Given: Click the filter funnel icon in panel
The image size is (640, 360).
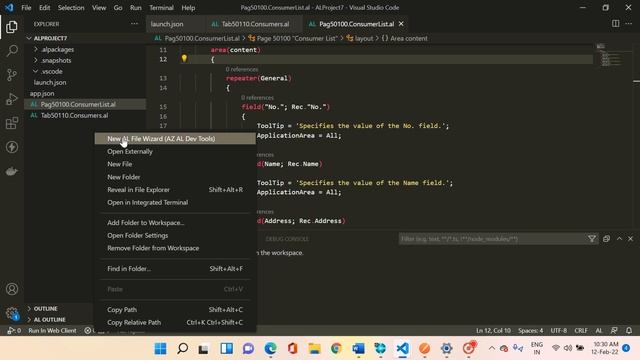Looking at the screenshot, I should (x=592, y=239).
